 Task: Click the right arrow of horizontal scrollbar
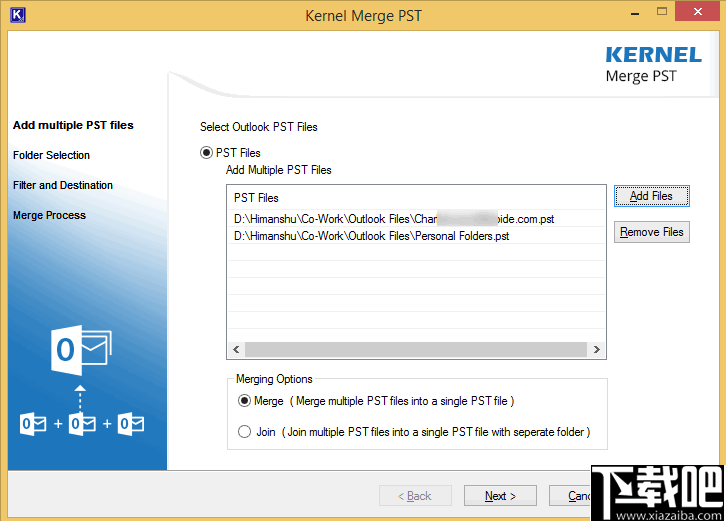[596, 349]
